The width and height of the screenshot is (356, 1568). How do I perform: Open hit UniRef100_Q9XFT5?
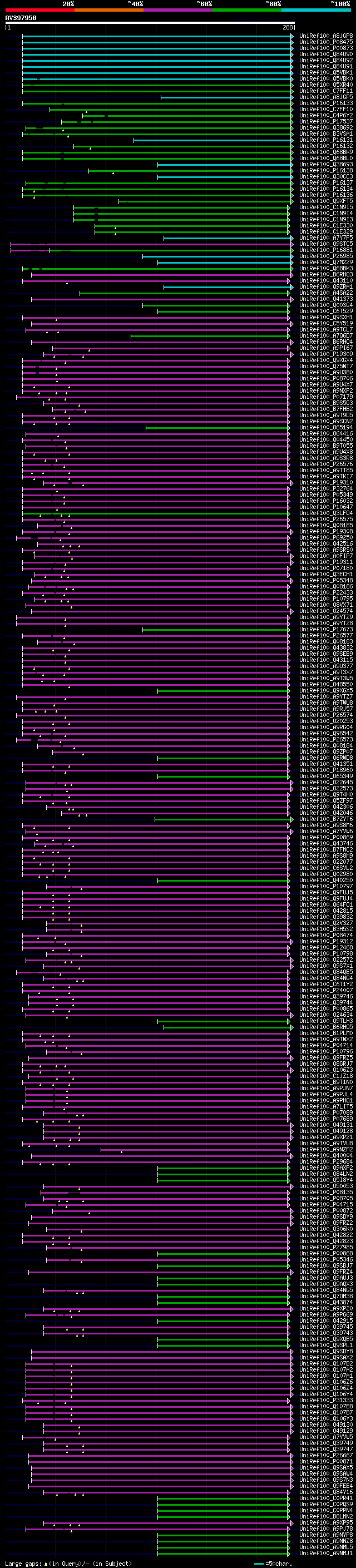[326, 201]
